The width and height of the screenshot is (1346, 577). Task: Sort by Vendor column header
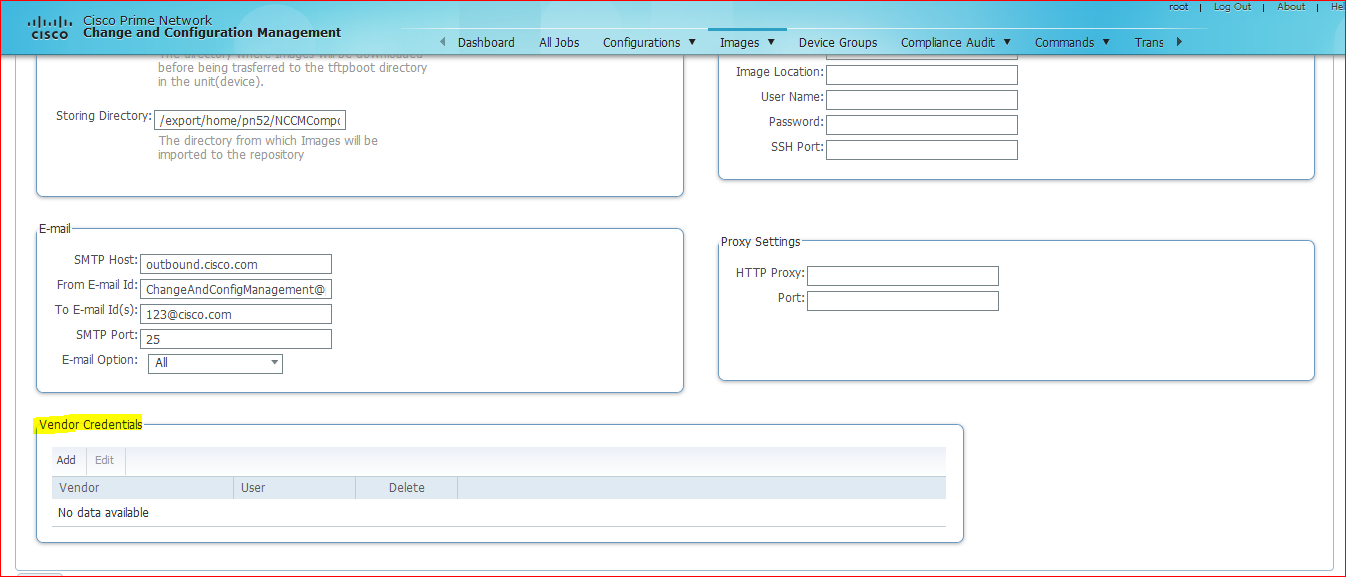pyautogui.click(x=143, y=488)
